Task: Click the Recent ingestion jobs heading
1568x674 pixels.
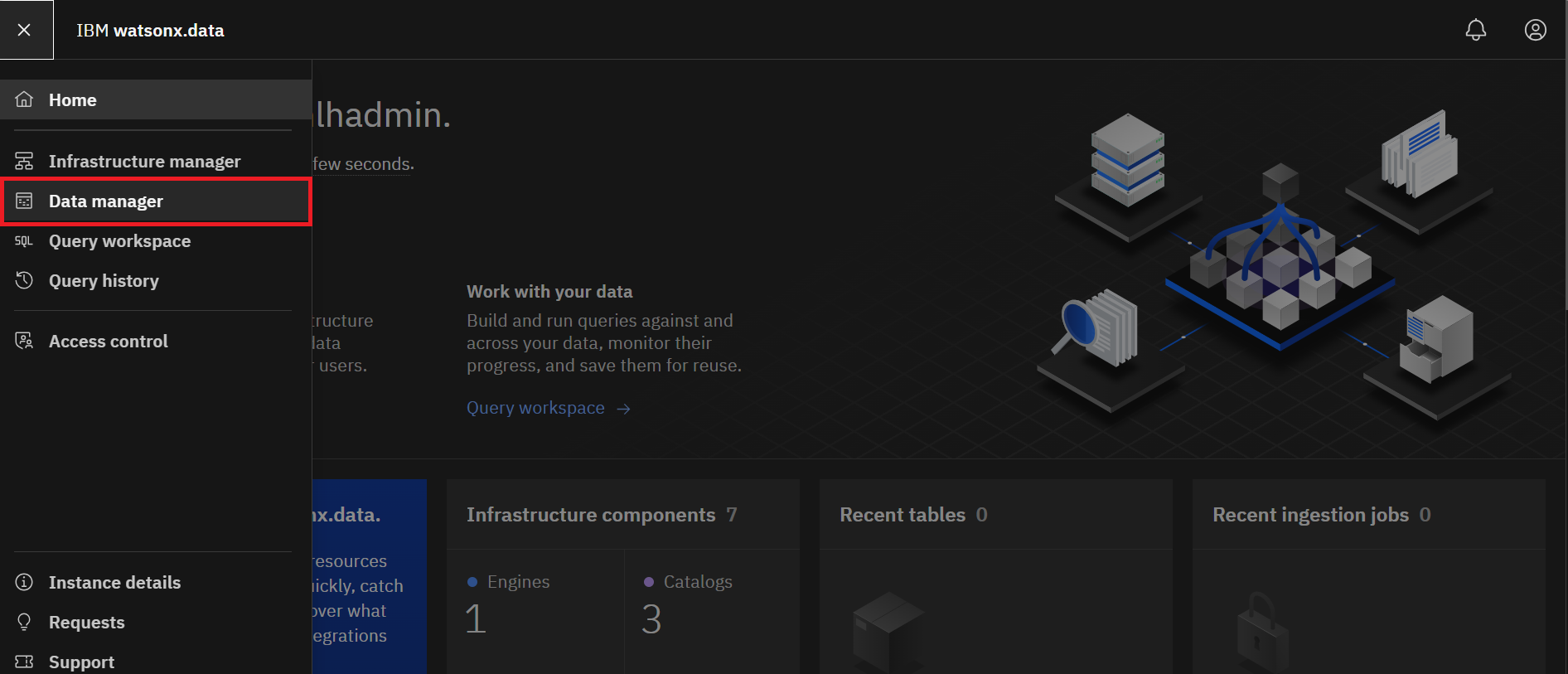Action: click(x=1310, y=515)
